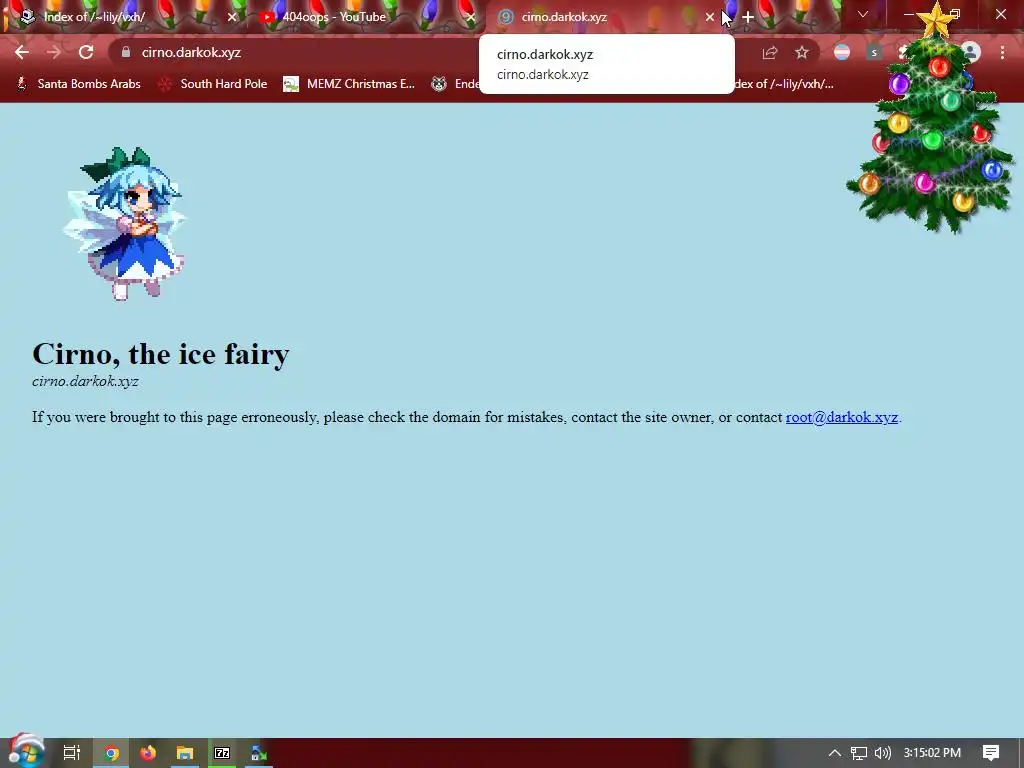Minimize the Chrome window
The image size is (1024, 768).
909,14
